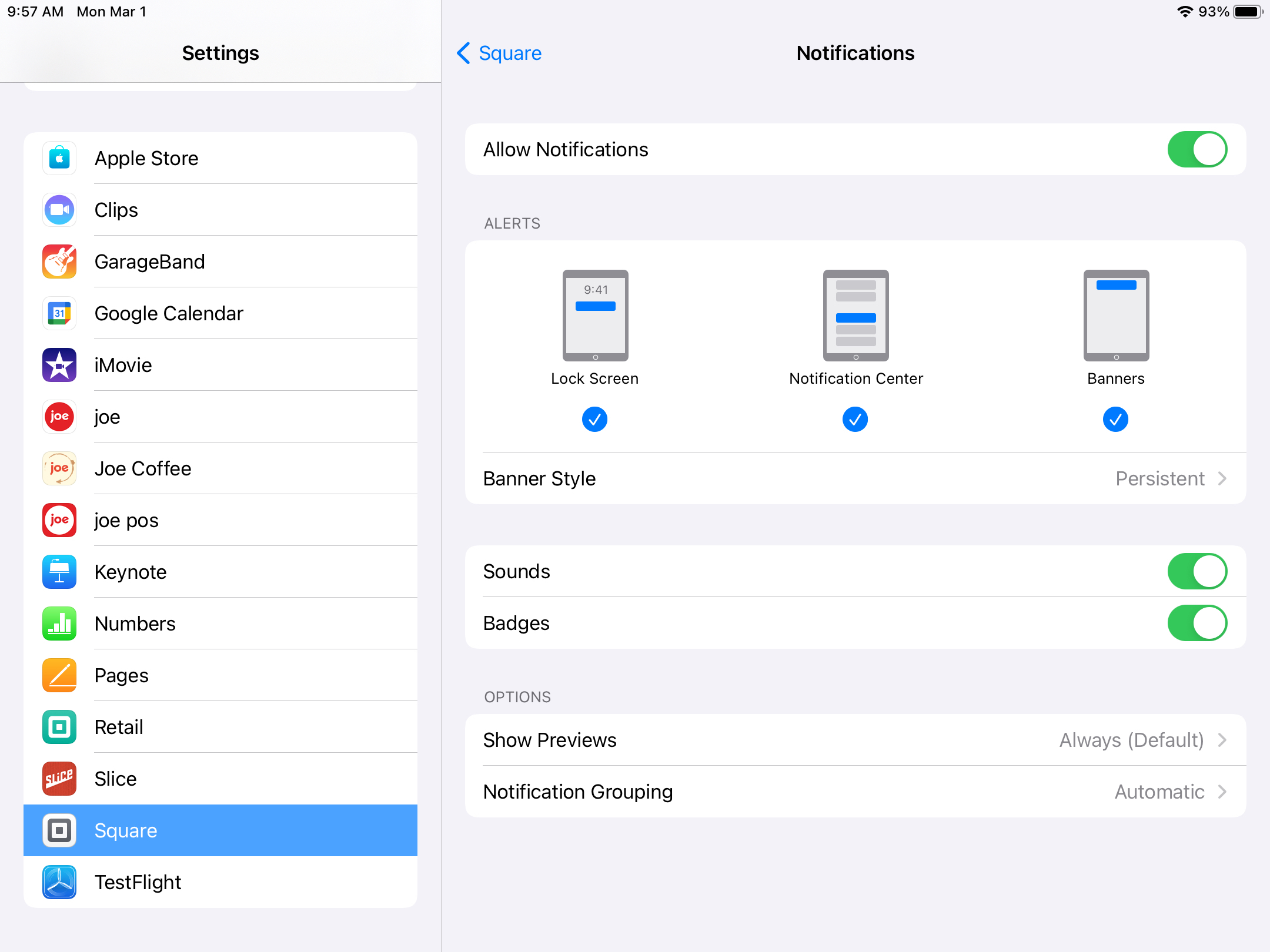Select the Keynote podium icon
Viewport: 1270px width, 952px height.
coord(59,572)
